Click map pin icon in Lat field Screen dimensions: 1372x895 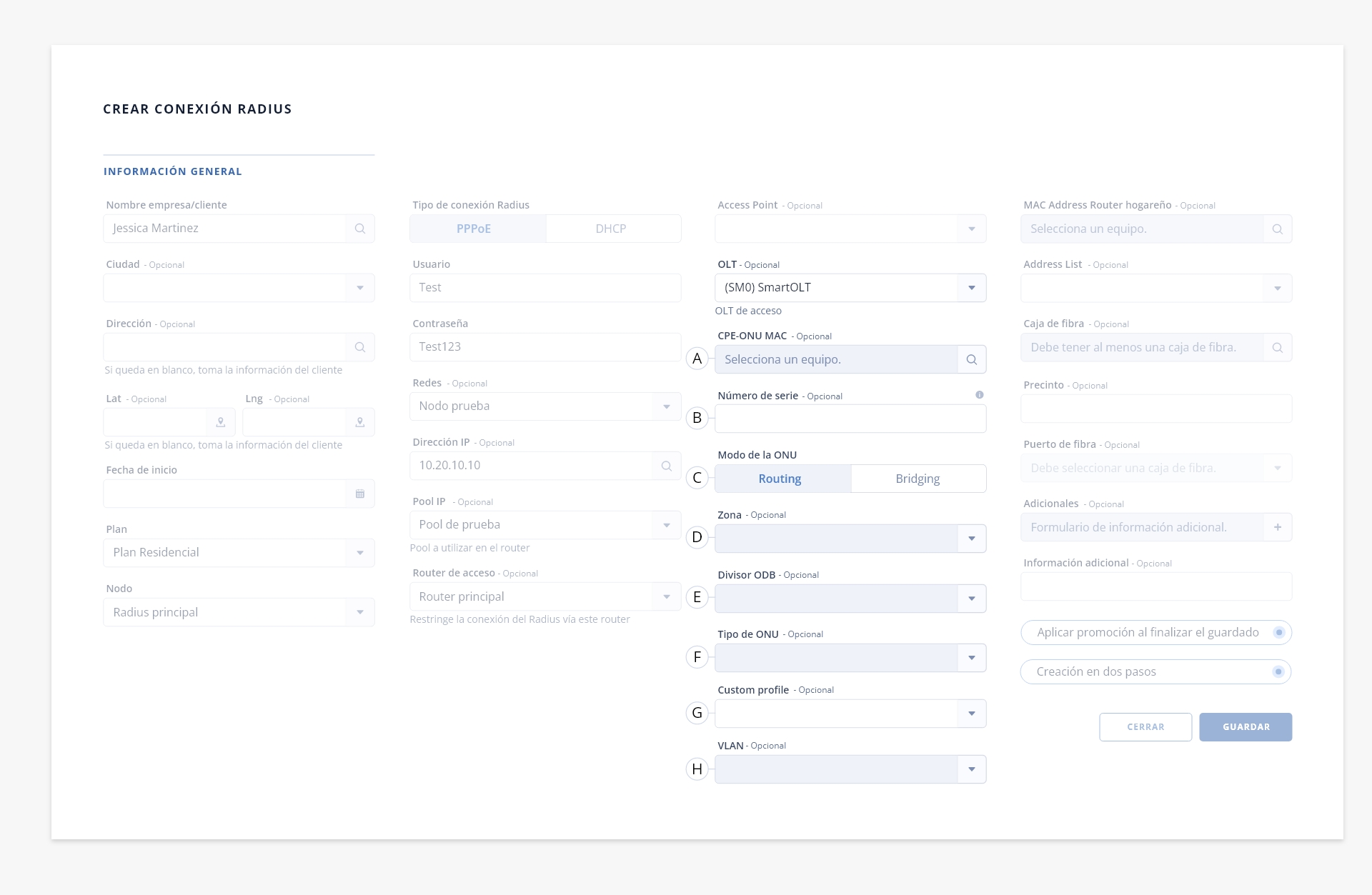(x=221, y=422)
